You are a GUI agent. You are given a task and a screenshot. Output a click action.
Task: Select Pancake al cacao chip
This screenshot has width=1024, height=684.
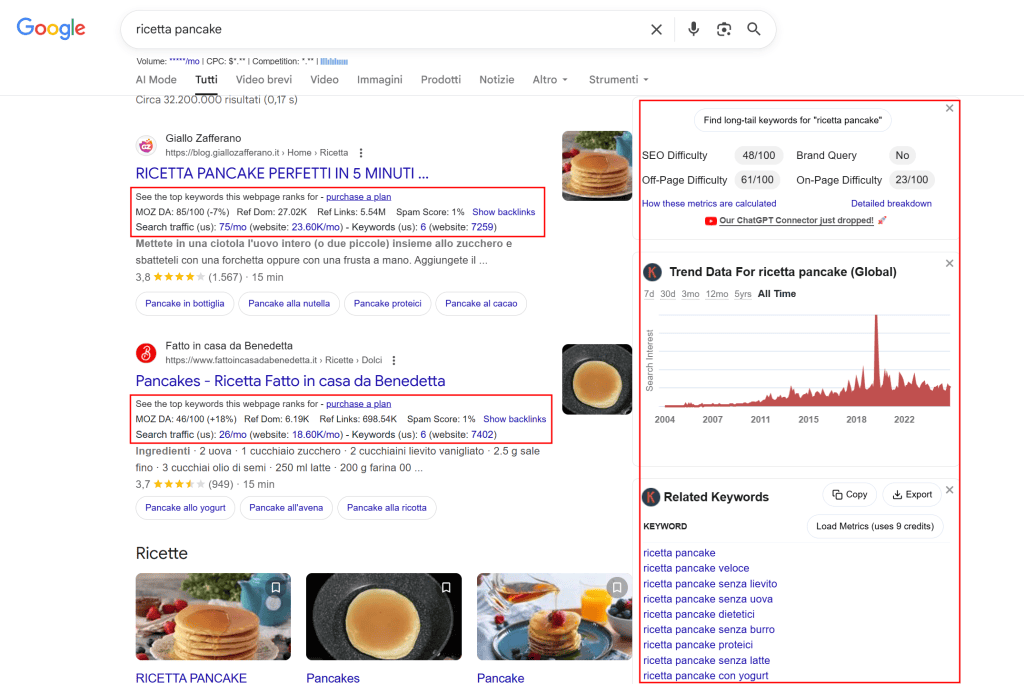481,304
